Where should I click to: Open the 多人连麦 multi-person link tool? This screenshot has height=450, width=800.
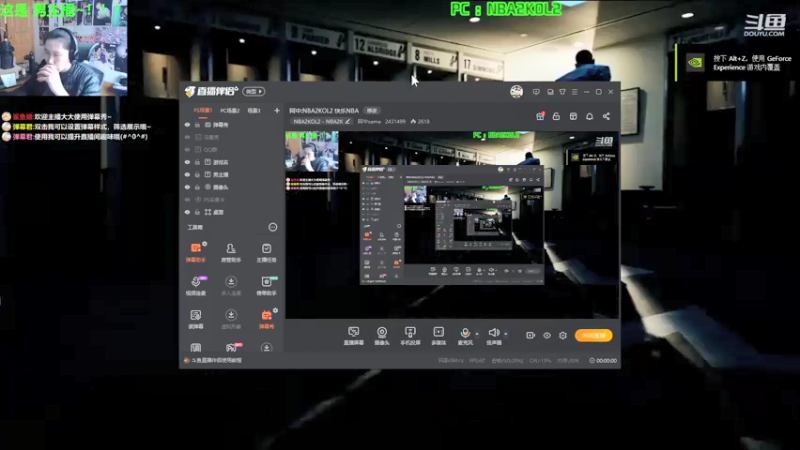[x=231, y=285]
